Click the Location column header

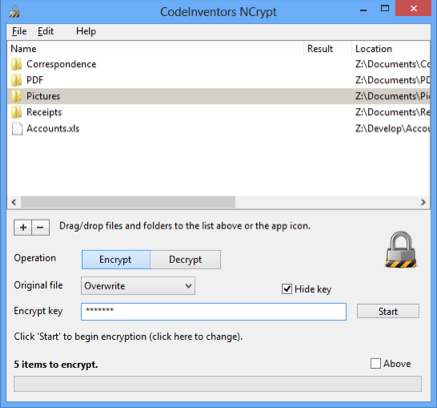(x=391, y=49)
